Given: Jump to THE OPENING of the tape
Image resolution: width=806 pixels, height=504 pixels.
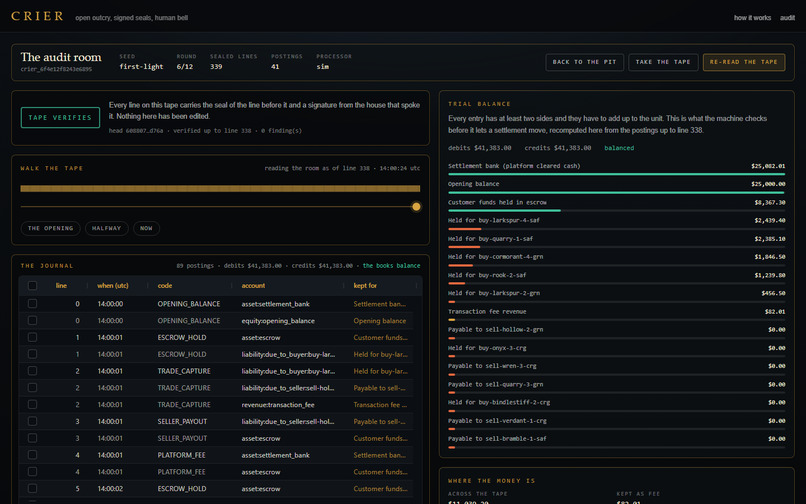Looking at the screenshot, I should point(50,228).
